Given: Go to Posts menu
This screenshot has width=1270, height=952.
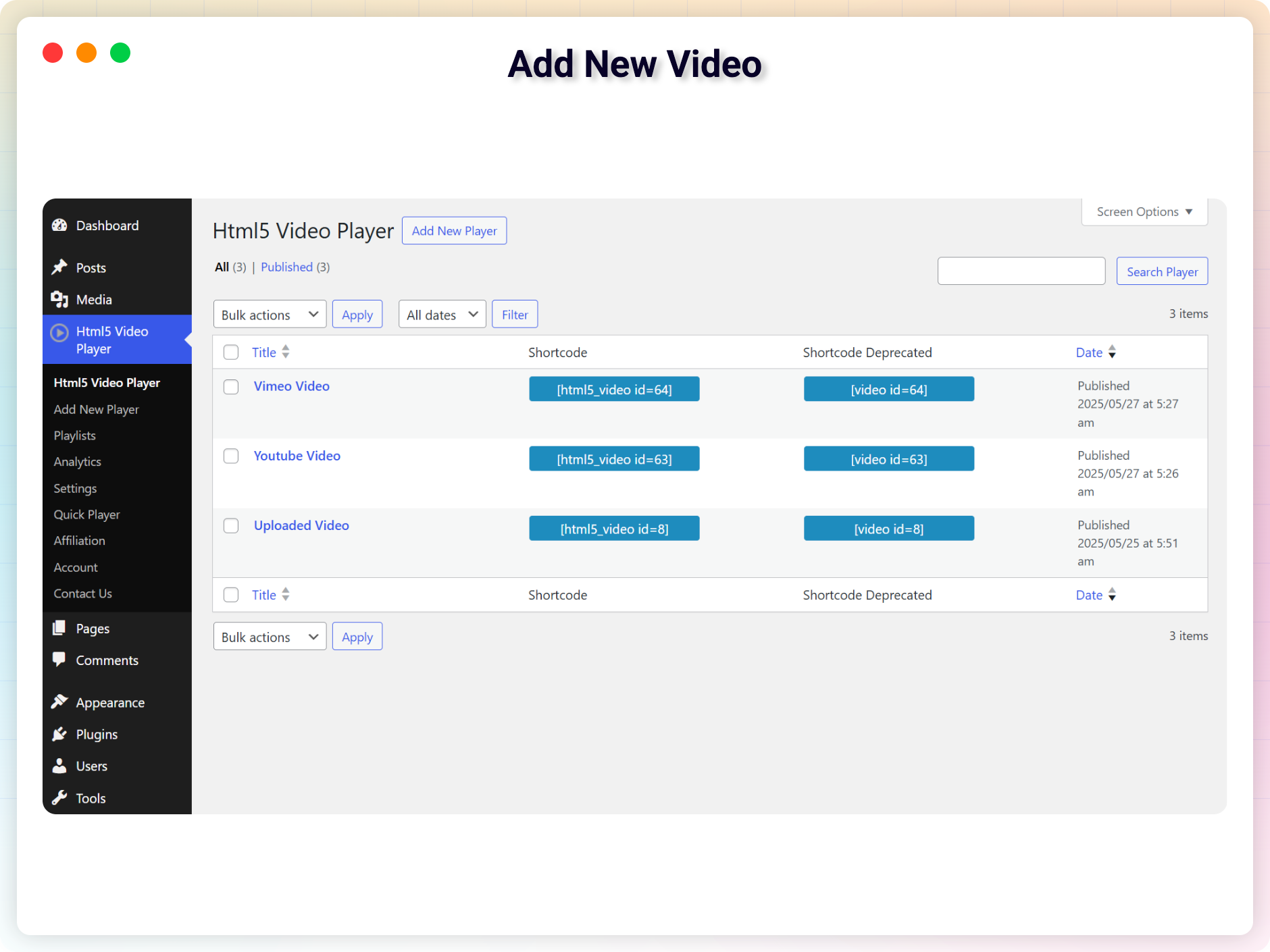Looking at the screenshot, I should [91, 268].
